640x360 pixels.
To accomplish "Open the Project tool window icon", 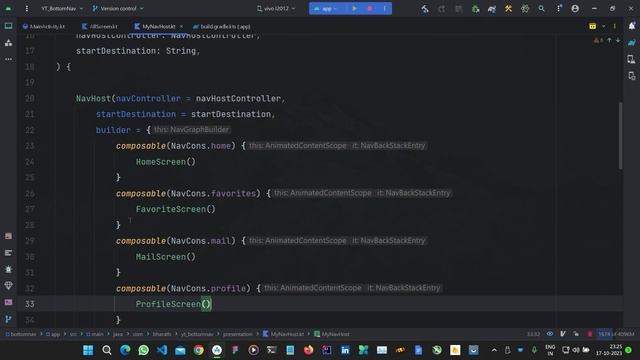I will (x=8, y=26).
